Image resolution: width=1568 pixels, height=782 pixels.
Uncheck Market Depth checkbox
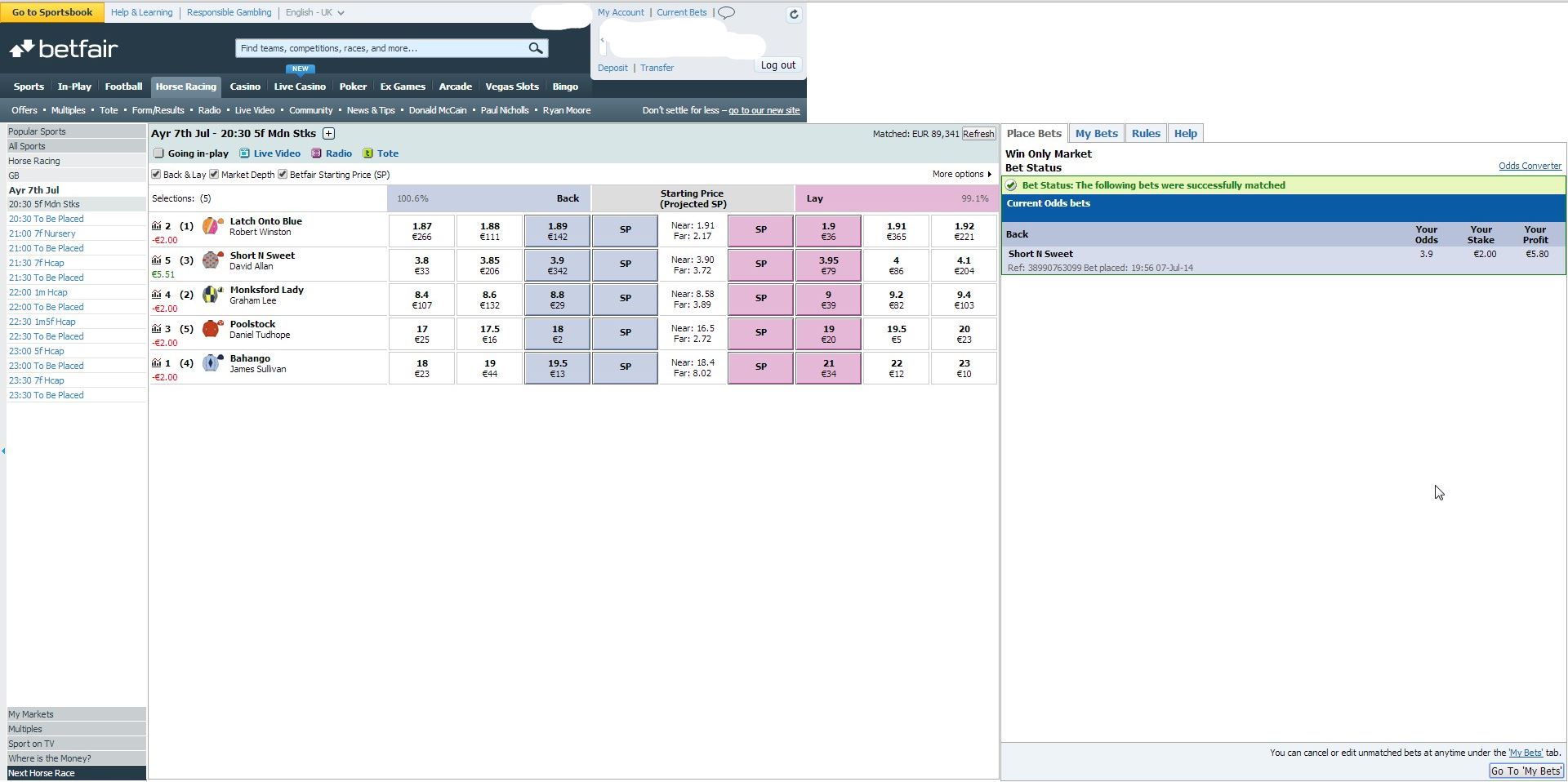[x=214, y=174]
